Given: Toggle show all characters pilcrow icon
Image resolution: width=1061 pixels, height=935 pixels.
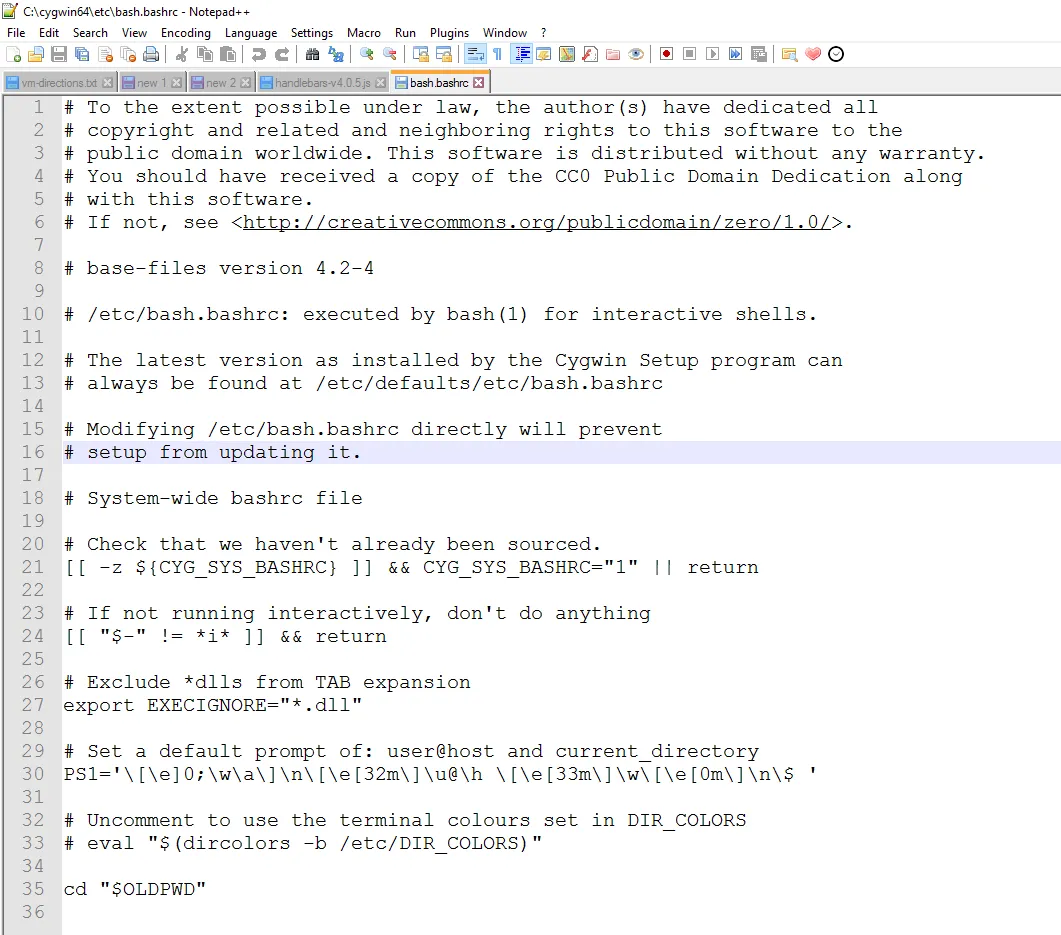Looking at the screenshot, I should tap(497, 54).
